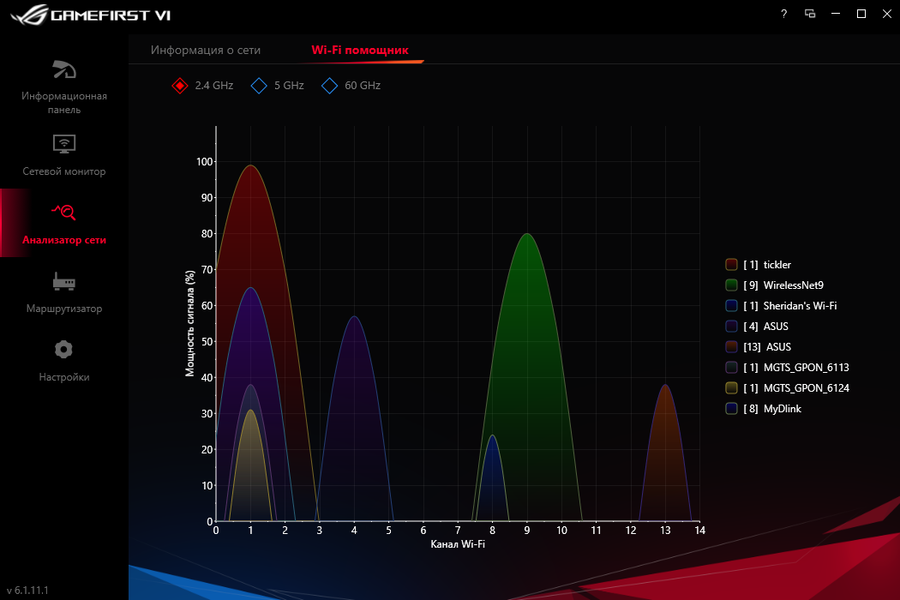Open the Сетевой монитор monitor icon
900x600 pixels.
[64, 144]
